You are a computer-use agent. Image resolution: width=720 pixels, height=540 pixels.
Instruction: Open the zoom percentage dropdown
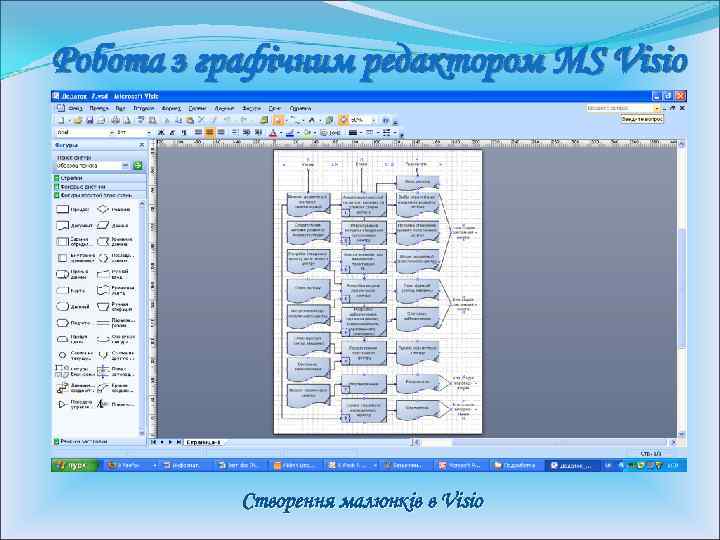(373, 120)
